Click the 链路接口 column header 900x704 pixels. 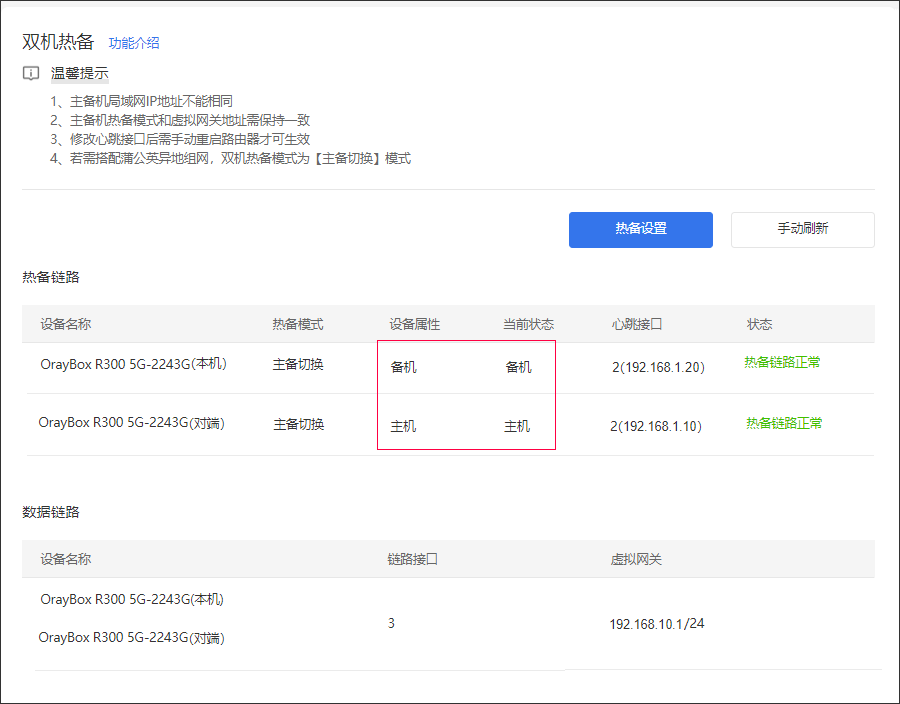tap(412, 559)
